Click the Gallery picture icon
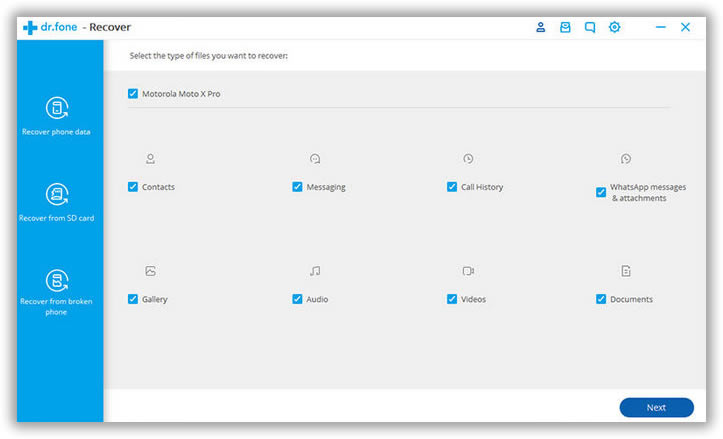Screen dimensions: 723x439 (x=150, y=271)
